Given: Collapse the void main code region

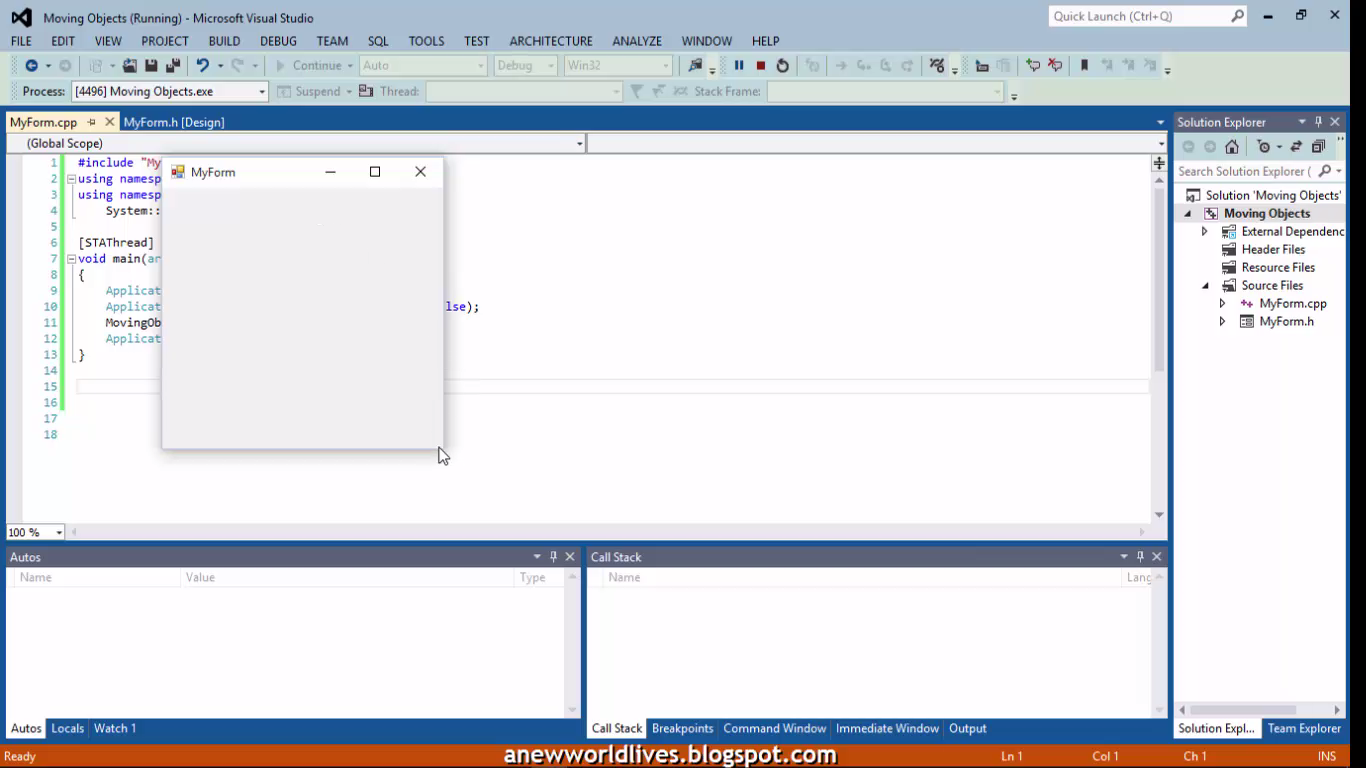Looking at the screenshot, I should click(70, 258).
